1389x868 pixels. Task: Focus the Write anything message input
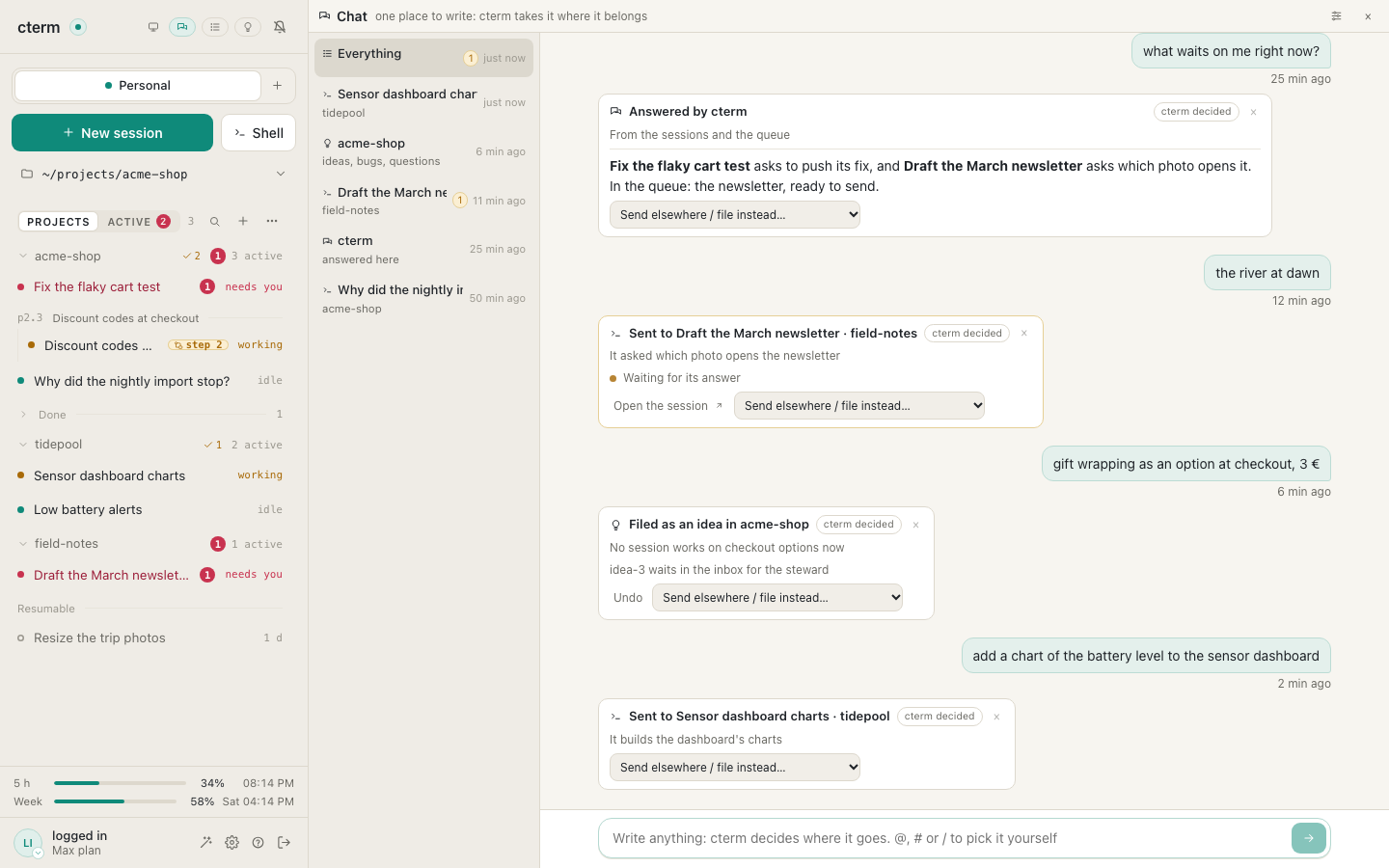pos(945,838)
